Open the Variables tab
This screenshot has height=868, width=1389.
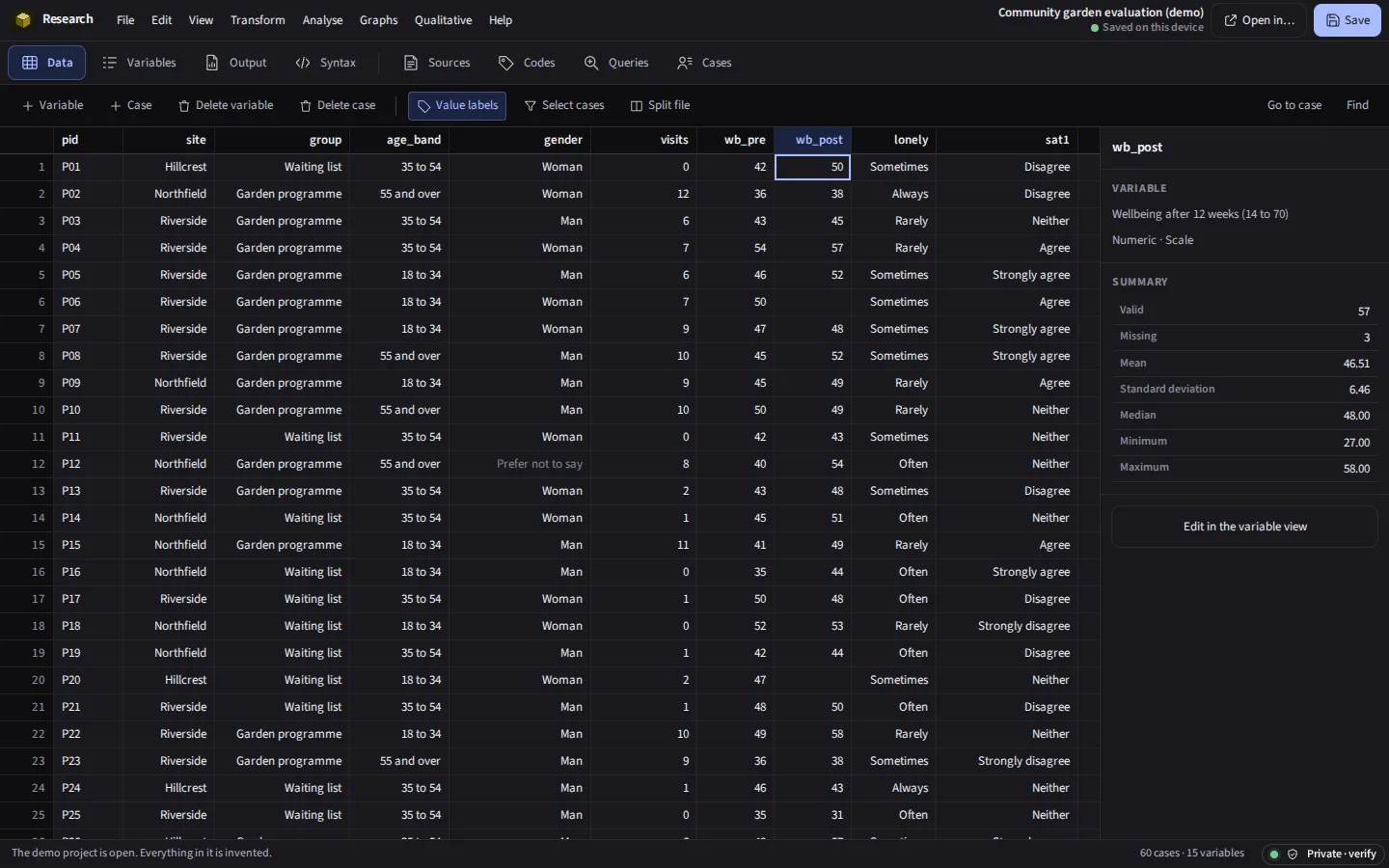(140, 63)
